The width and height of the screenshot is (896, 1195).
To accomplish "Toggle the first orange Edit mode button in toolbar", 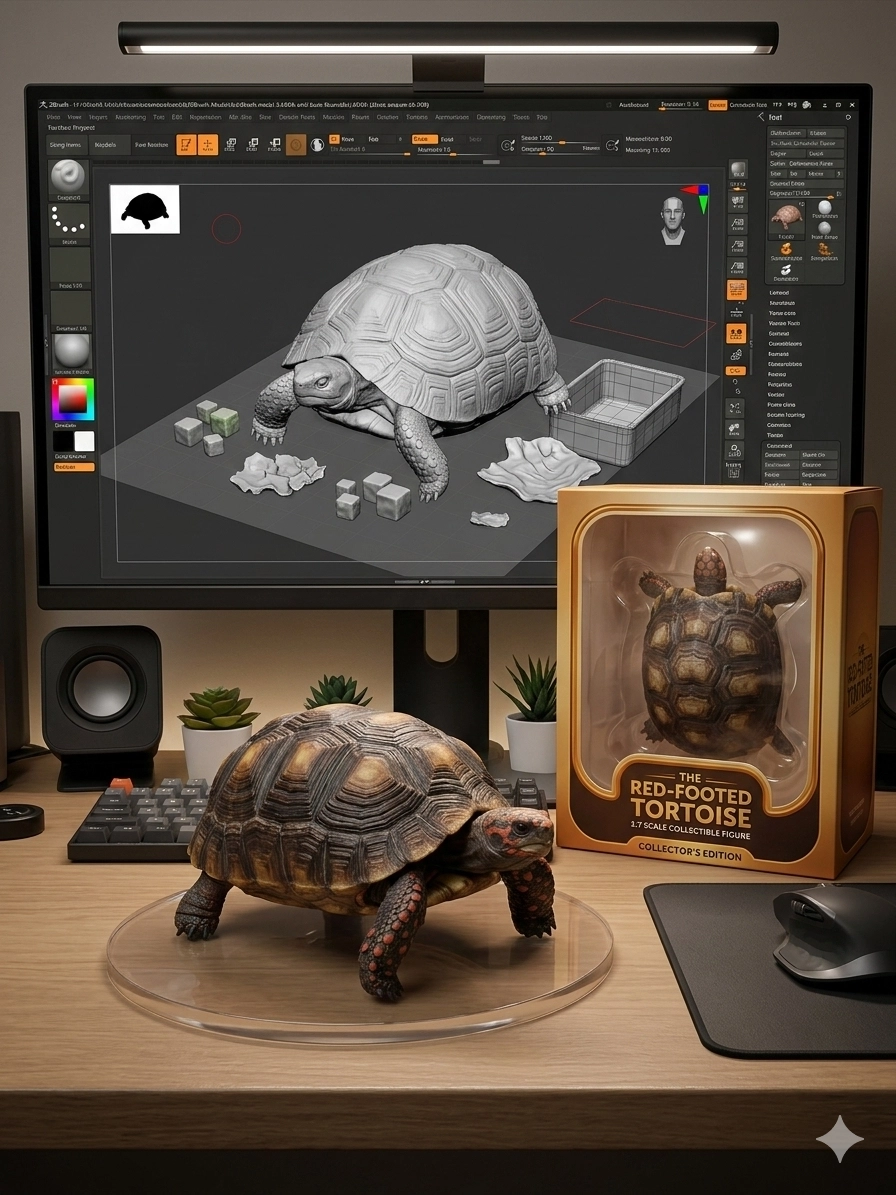I will [x=186, y=145].
